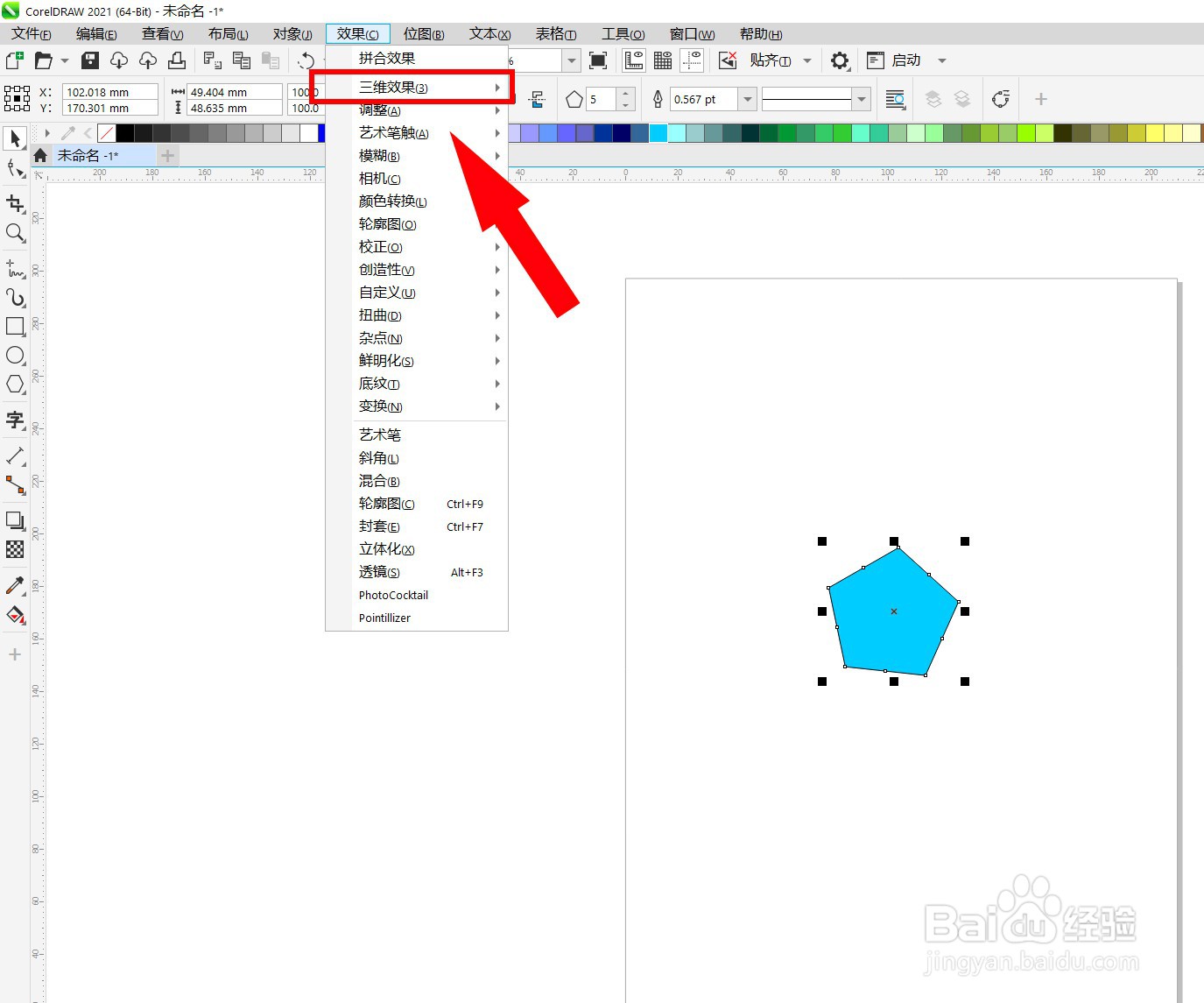
Task: Expand the 贴齐 snap-to dropdown arrow
Action: click(807, 60)
